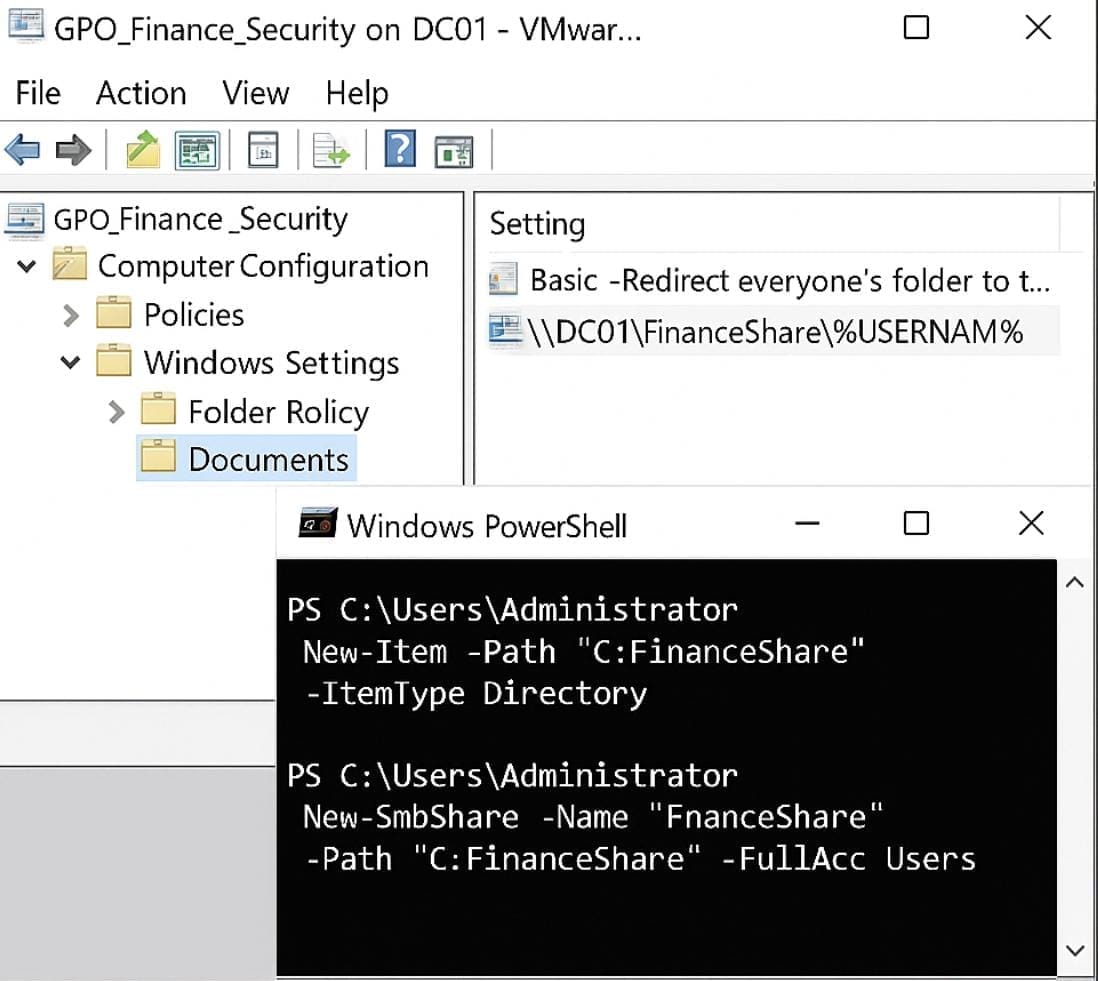Open the Action menu
Screen dimensions: 1098x981
click(x=141, y=93)
